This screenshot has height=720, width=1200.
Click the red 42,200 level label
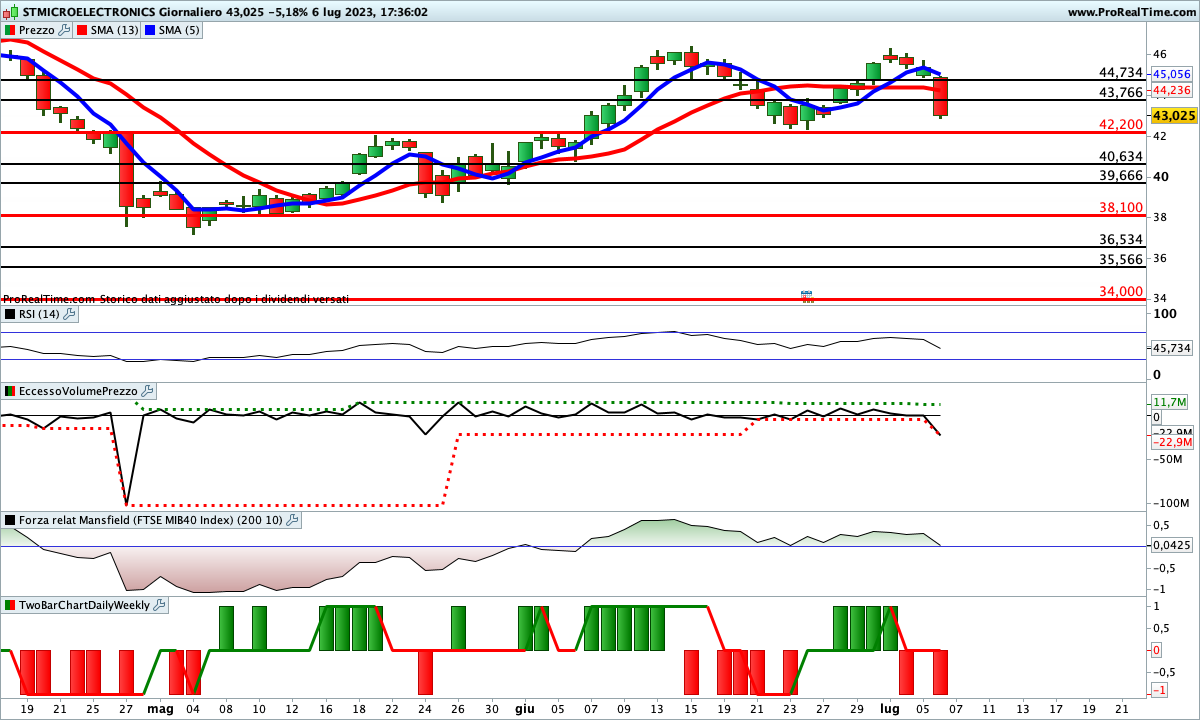[x=1120, y=124]
